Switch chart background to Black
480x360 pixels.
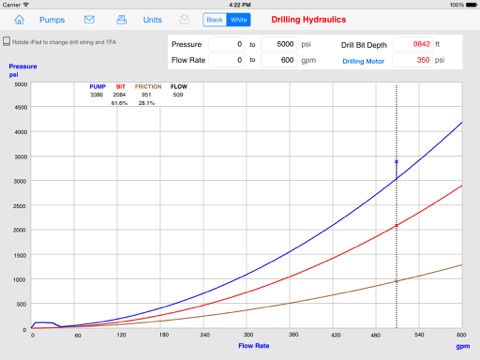(x=214, y=20)
